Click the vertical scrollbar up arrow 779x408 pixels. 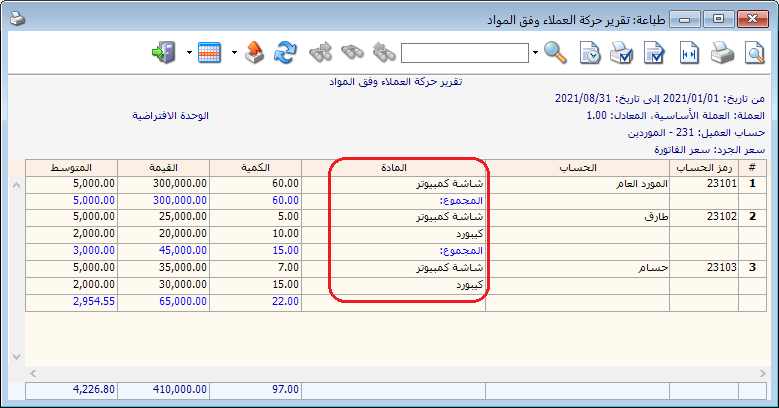pos(16,185)
